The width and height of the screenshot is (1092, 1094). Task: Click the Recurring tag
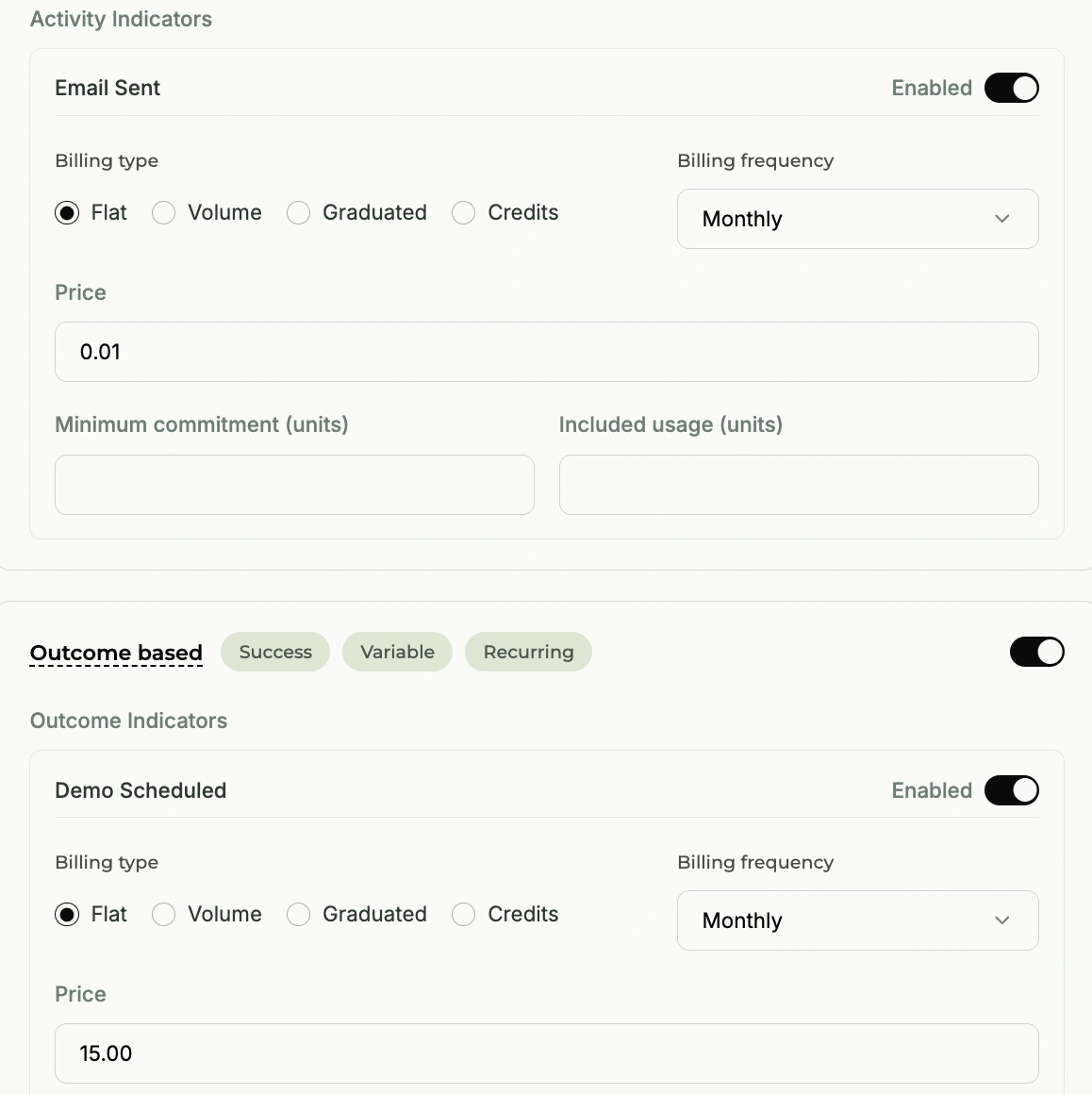point(528,652)
